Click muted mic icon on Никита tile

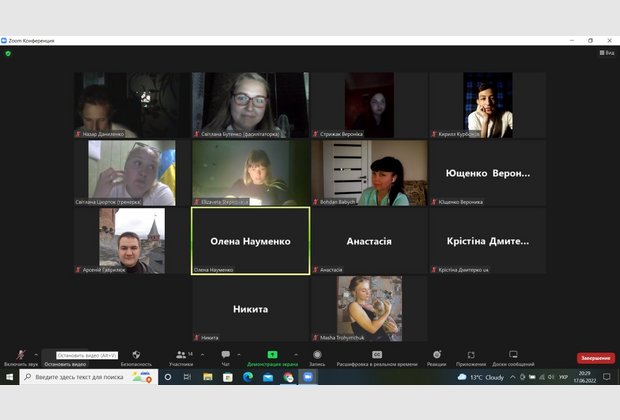197,338
